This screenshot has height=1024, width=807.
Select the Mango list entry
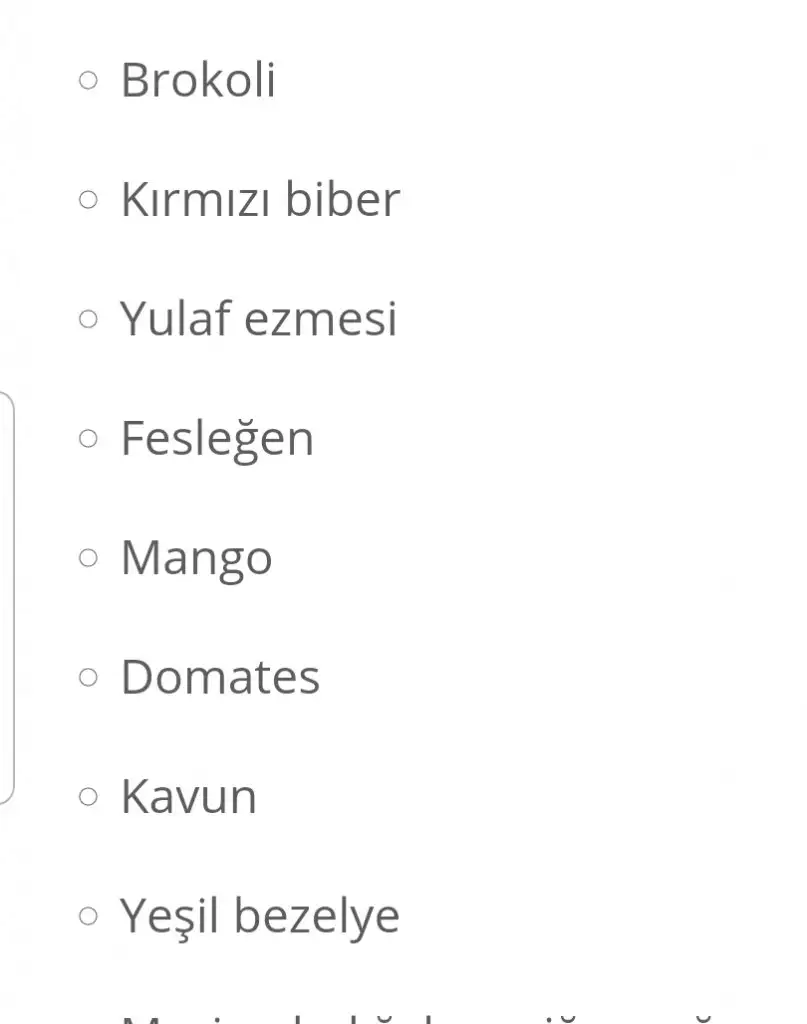point(197,560)
